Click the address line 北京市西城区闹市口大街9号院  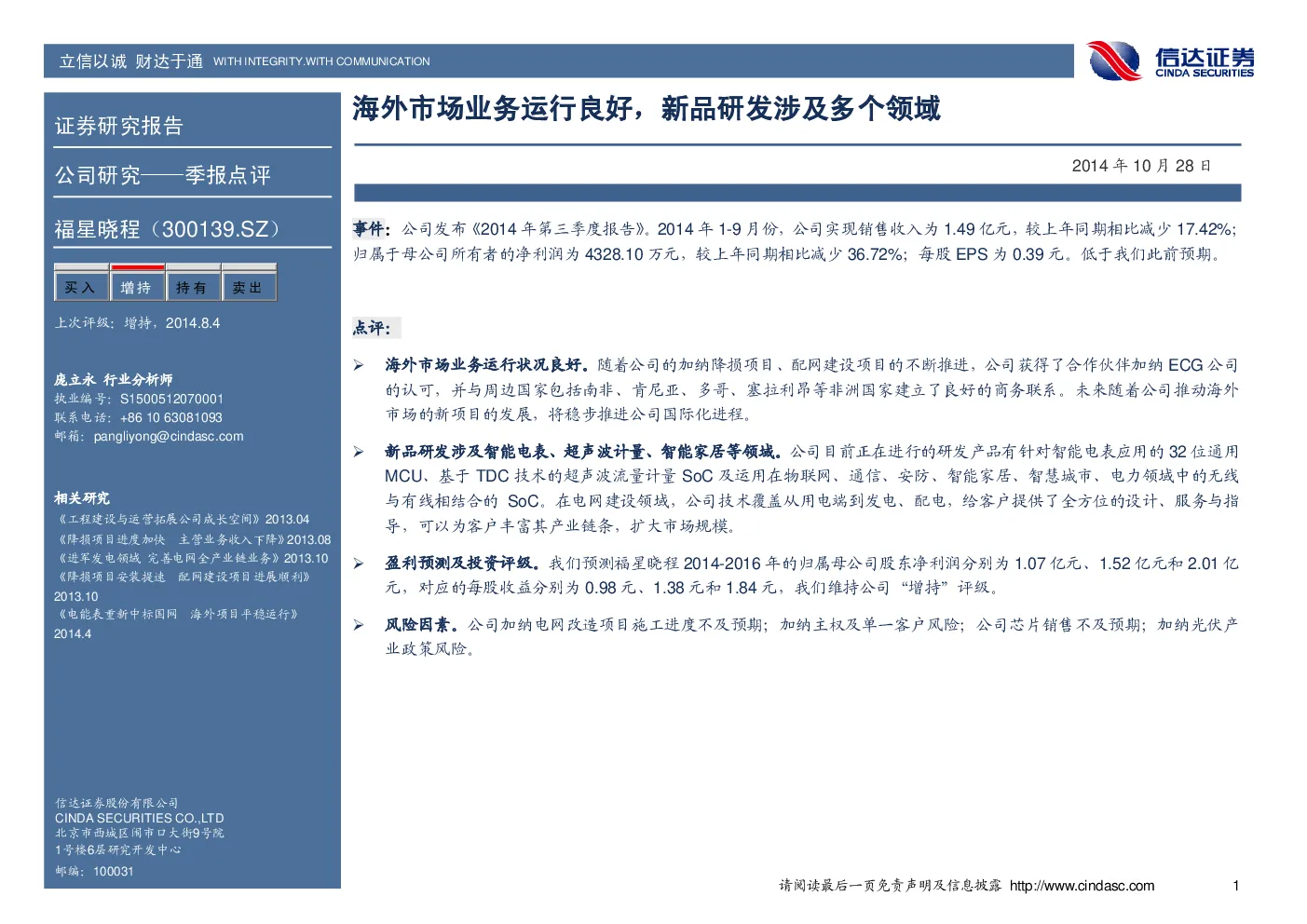(x=139, y=833)
